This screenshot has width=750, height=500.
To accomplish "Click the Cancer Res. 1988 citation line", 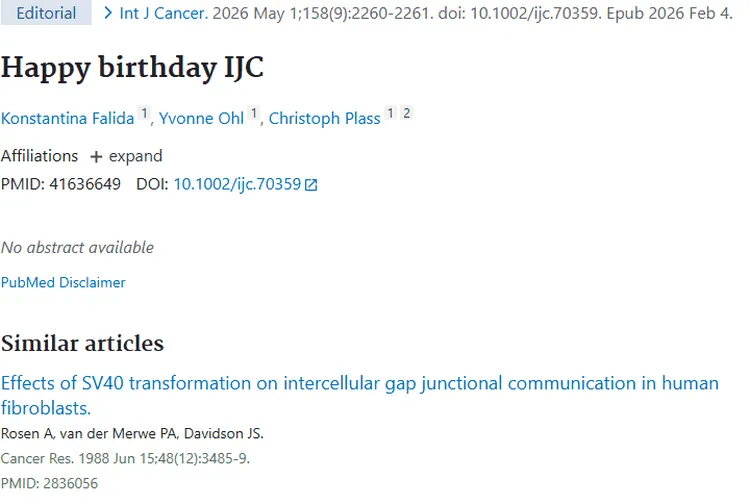I will [x=125, y=458].
